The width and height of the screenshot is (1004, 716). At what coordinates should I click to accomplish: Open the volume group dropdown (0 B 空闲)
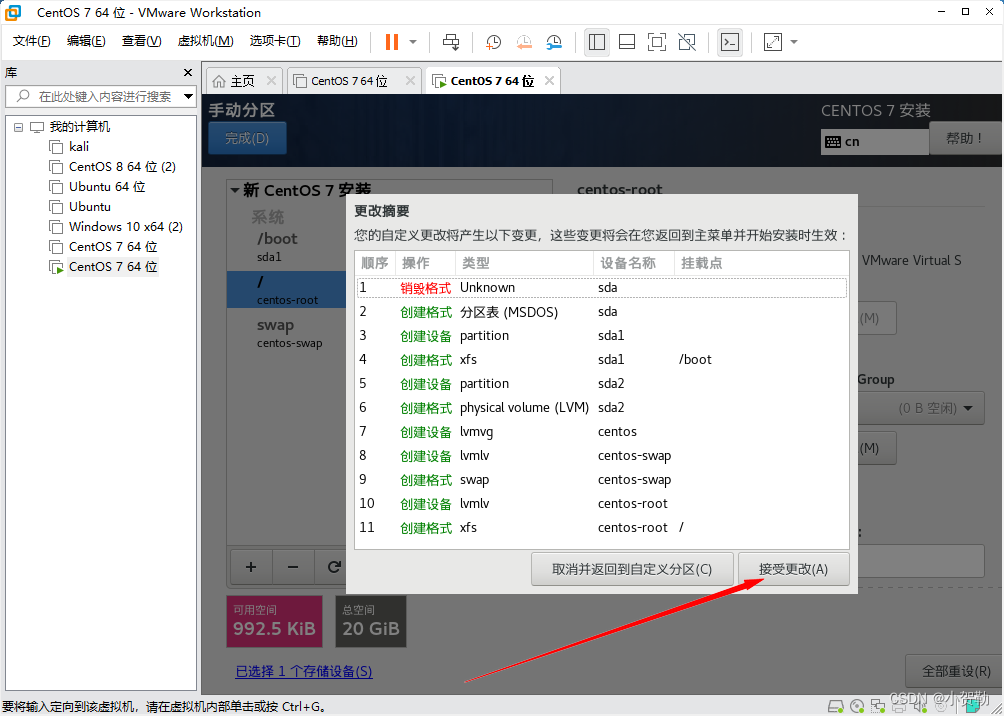tap(921, 408)
